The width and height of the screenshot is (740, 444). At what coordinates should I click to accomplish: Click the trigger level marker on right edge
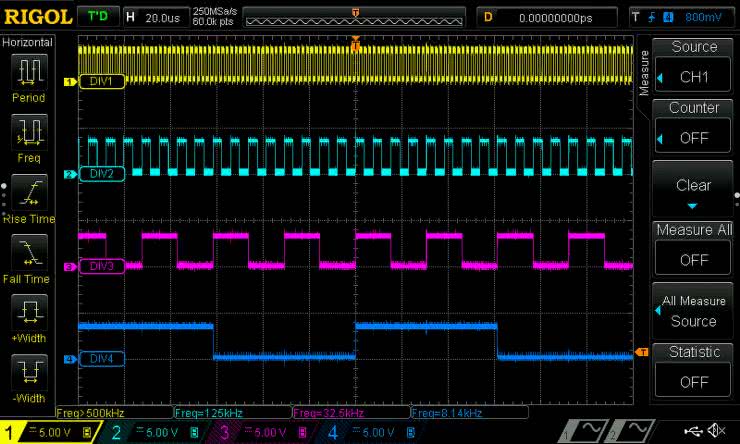point(643,351)
